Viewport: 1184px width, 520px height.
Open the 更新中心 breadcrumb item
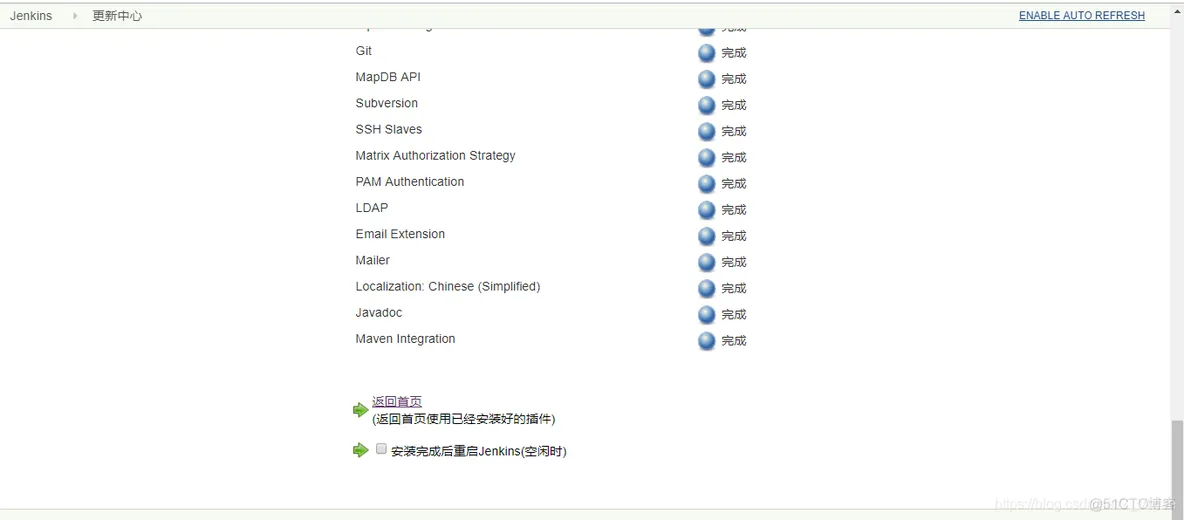[117, 16]
